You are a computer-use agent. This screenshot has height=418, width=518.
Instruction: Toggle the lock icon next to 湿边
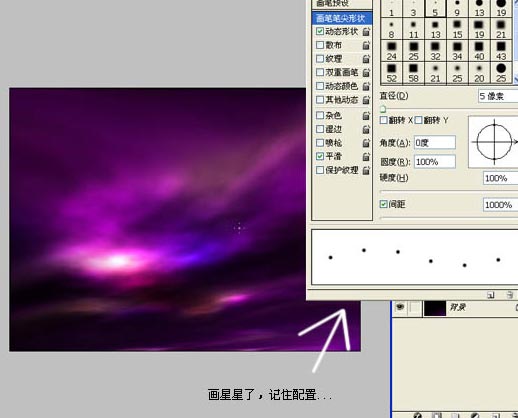(366, 129)
